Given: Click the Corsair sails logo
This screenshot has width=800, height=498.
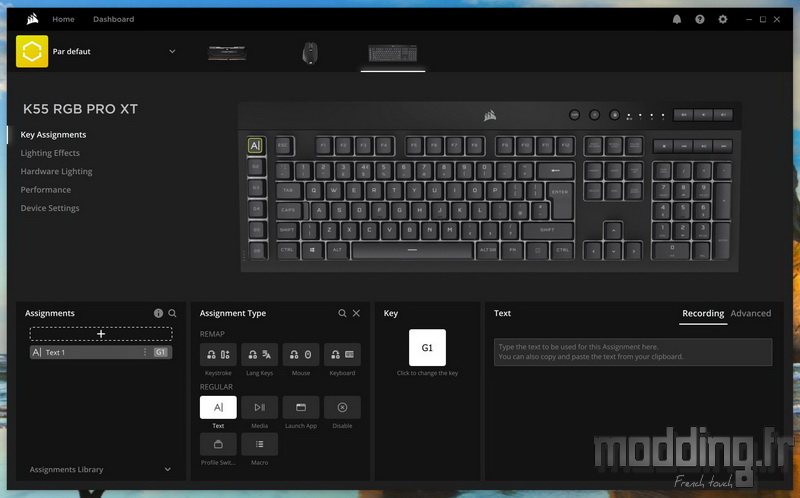Looking at the screenshot, I should pyautogui.click(x=33, y=19).
